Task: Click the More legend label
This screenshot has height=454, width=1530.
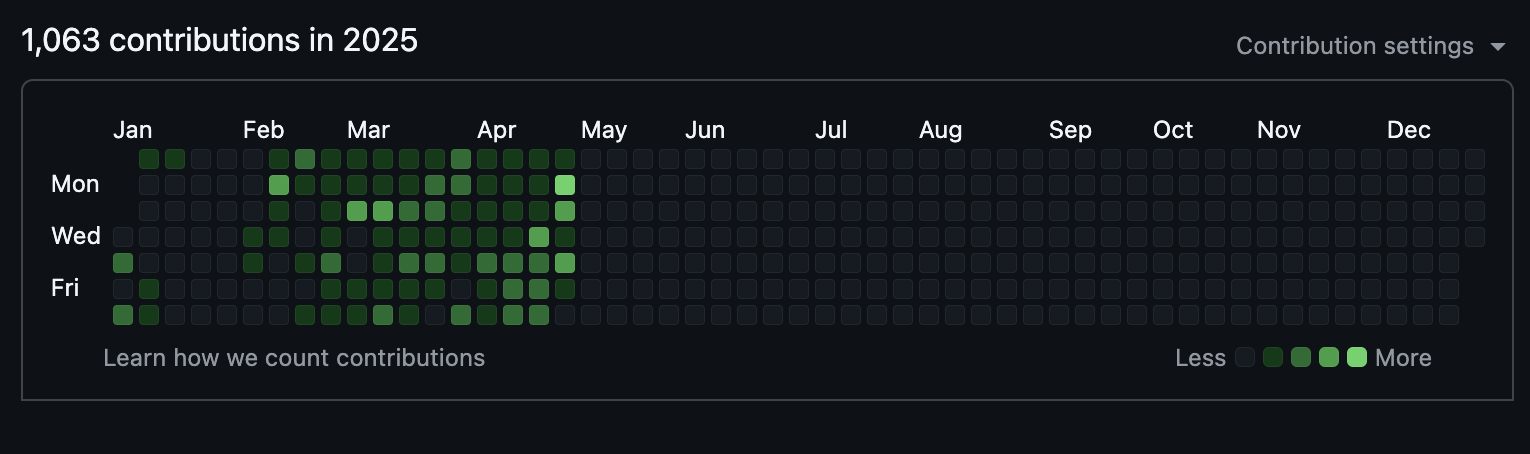Action: tap(1403, 358)
